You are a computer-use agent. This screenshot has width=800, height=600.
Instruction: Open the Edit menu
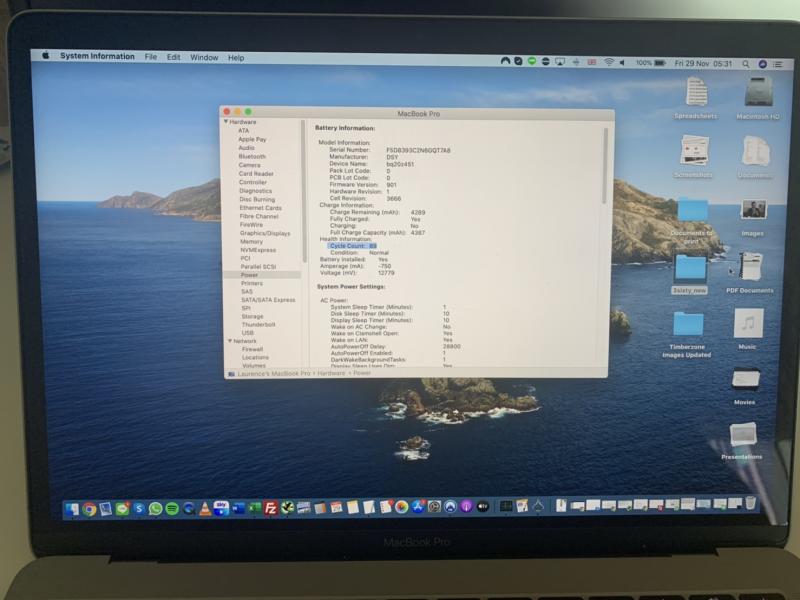[x=173, y=57]
